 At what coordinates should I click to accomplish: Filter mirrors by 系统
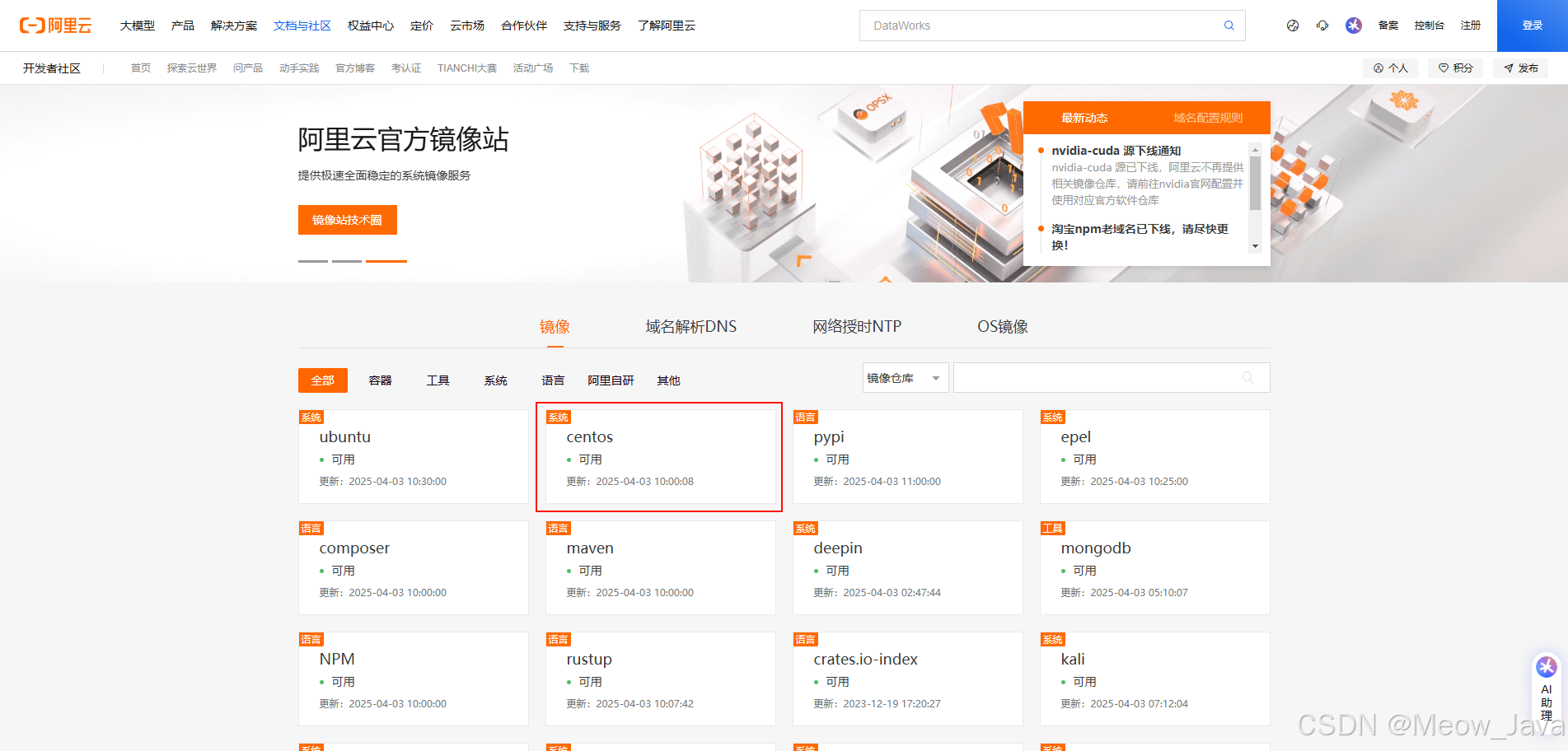496,380
